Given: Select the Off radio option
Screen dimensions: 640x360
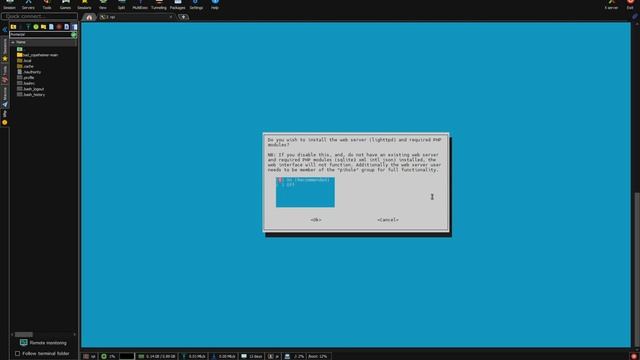Looking at the screenshot, I should (x=287, y=185).
